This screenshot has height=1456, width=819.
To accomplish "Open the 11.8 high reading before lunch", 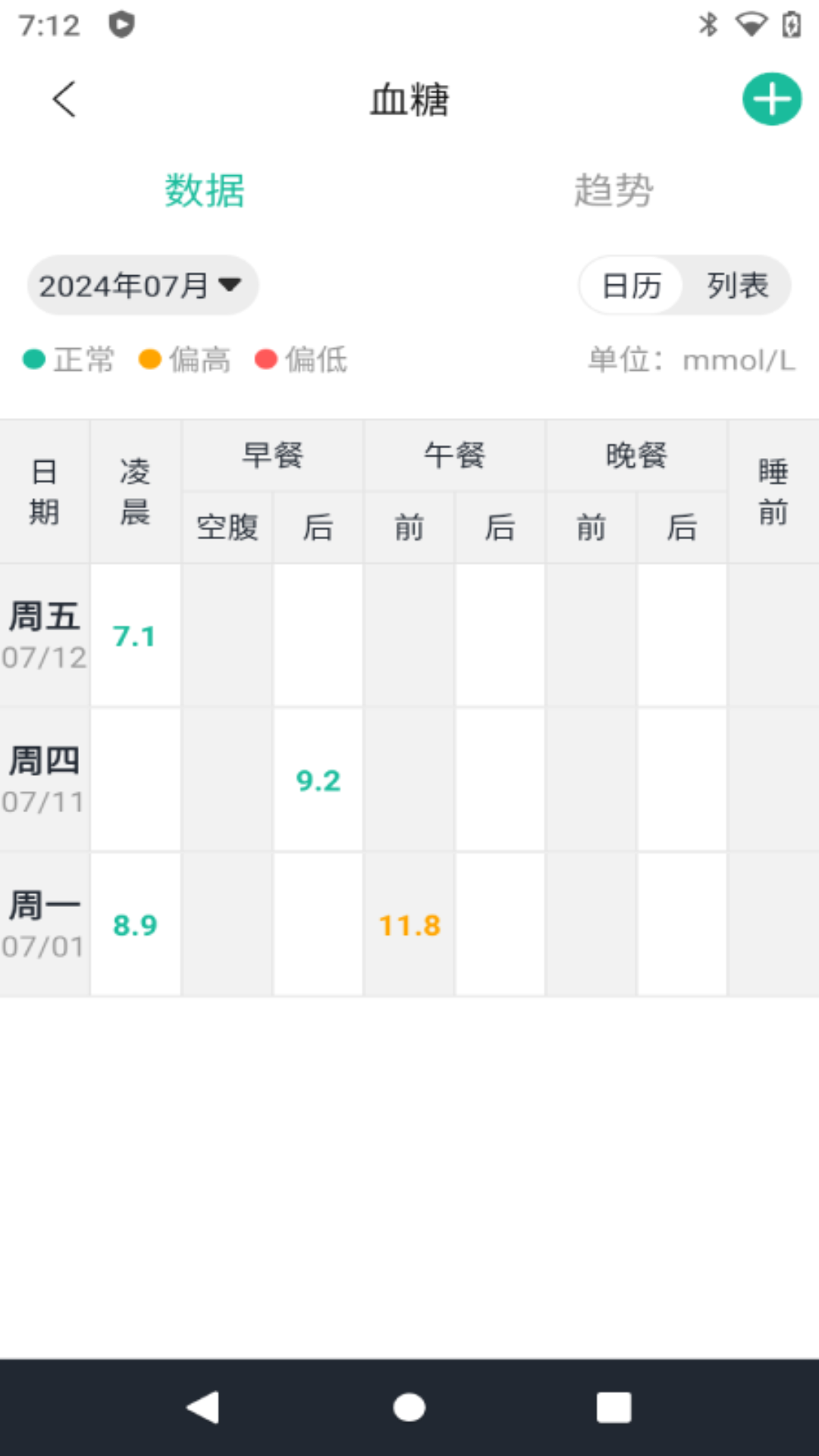I will click(x=409, y=925).
